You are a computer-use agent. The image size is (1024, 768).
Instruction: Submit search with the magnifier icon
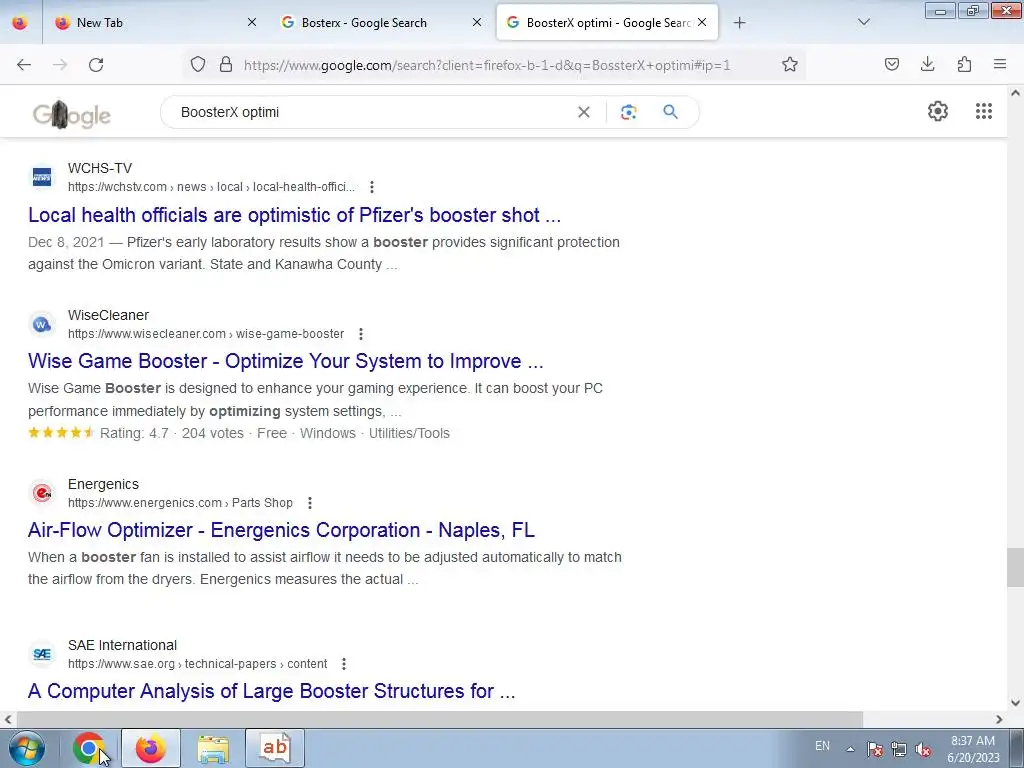[671, 112]
